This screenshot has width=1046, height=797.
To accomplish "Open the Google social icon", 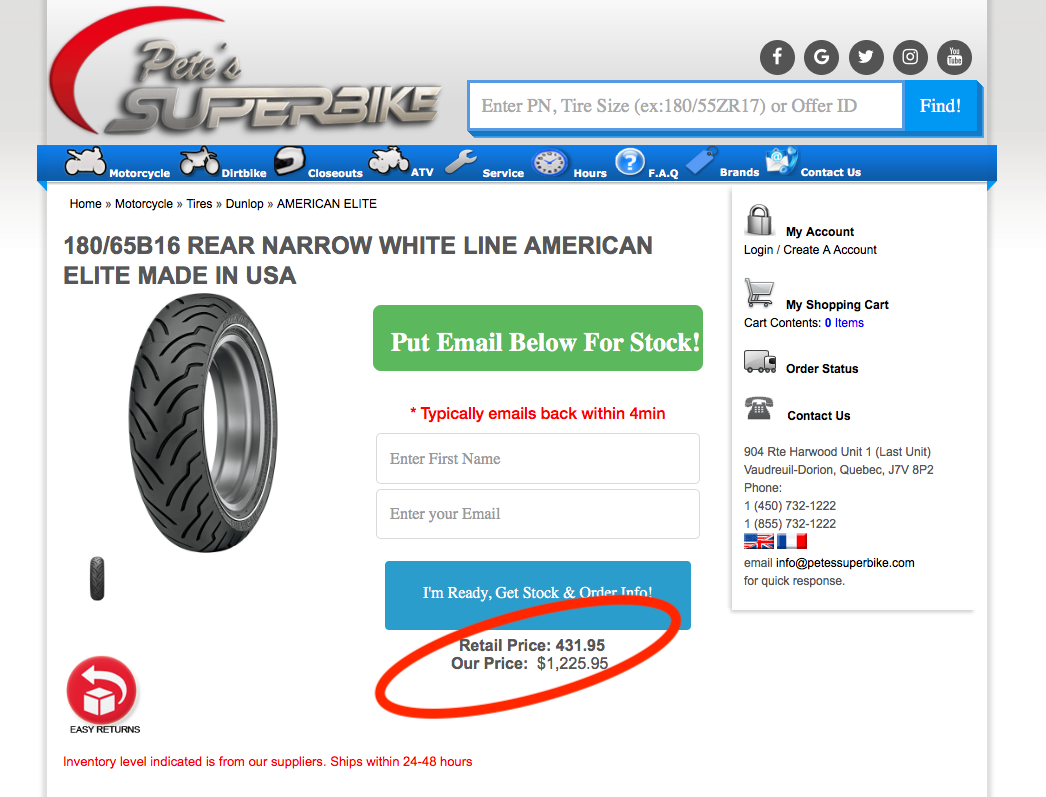I will coord(821,57).
